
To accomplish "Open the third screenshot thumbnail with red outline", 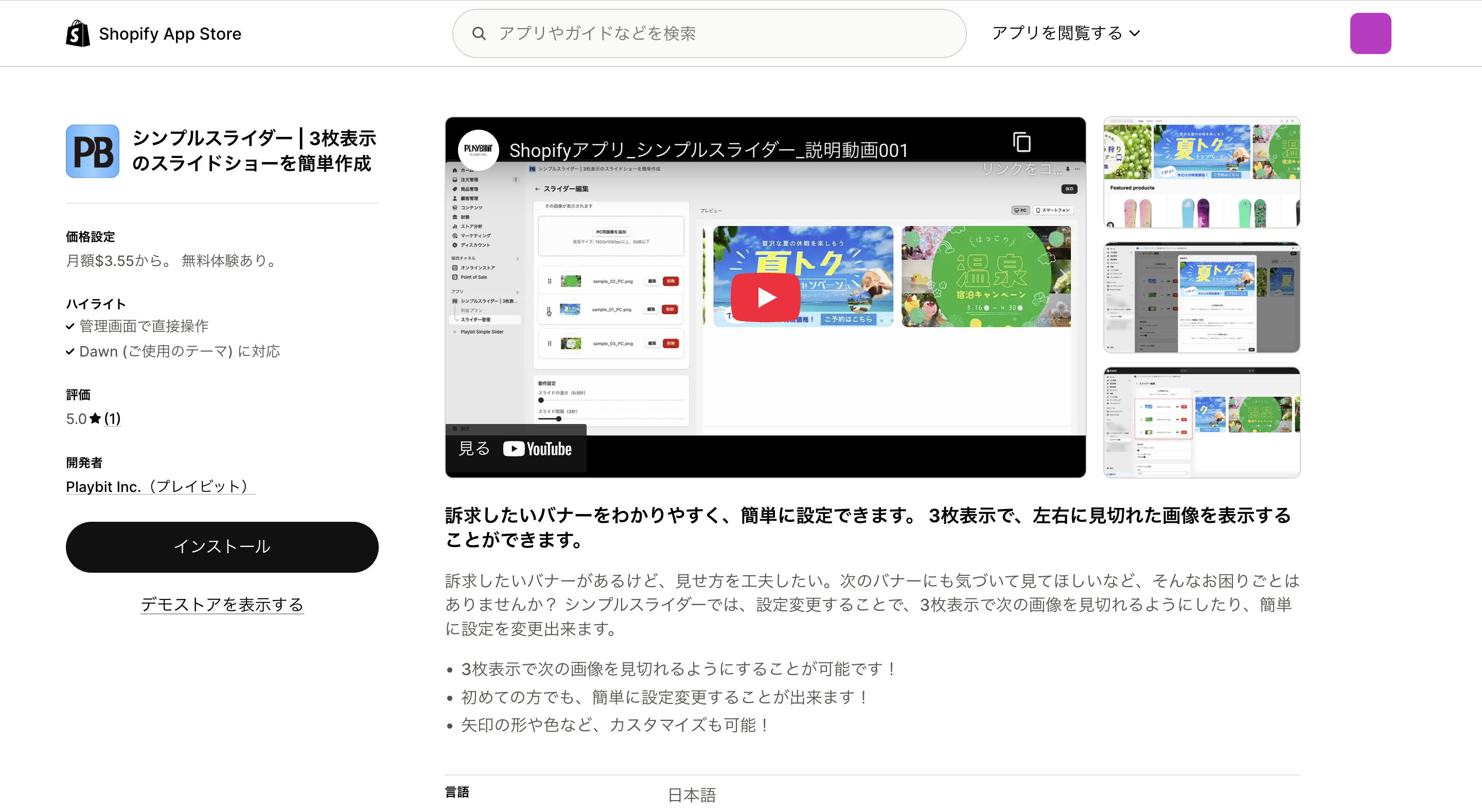I will click(1201, 422).
